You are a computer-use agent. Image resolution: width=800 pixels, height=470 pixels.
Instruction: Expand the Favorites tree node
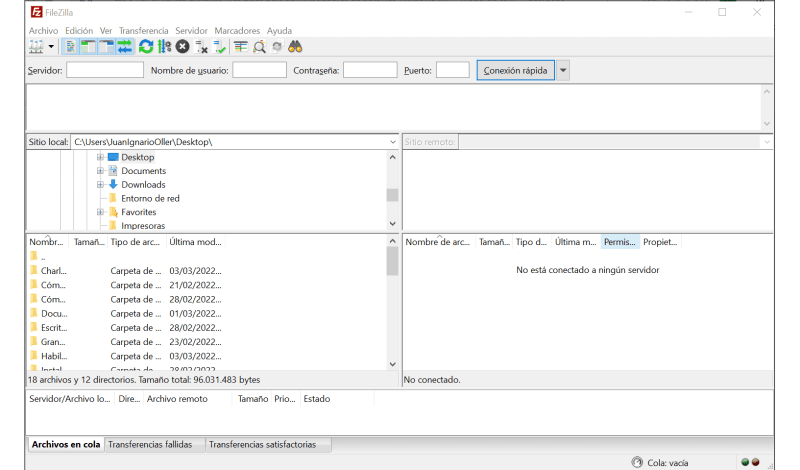coord(100,212)
